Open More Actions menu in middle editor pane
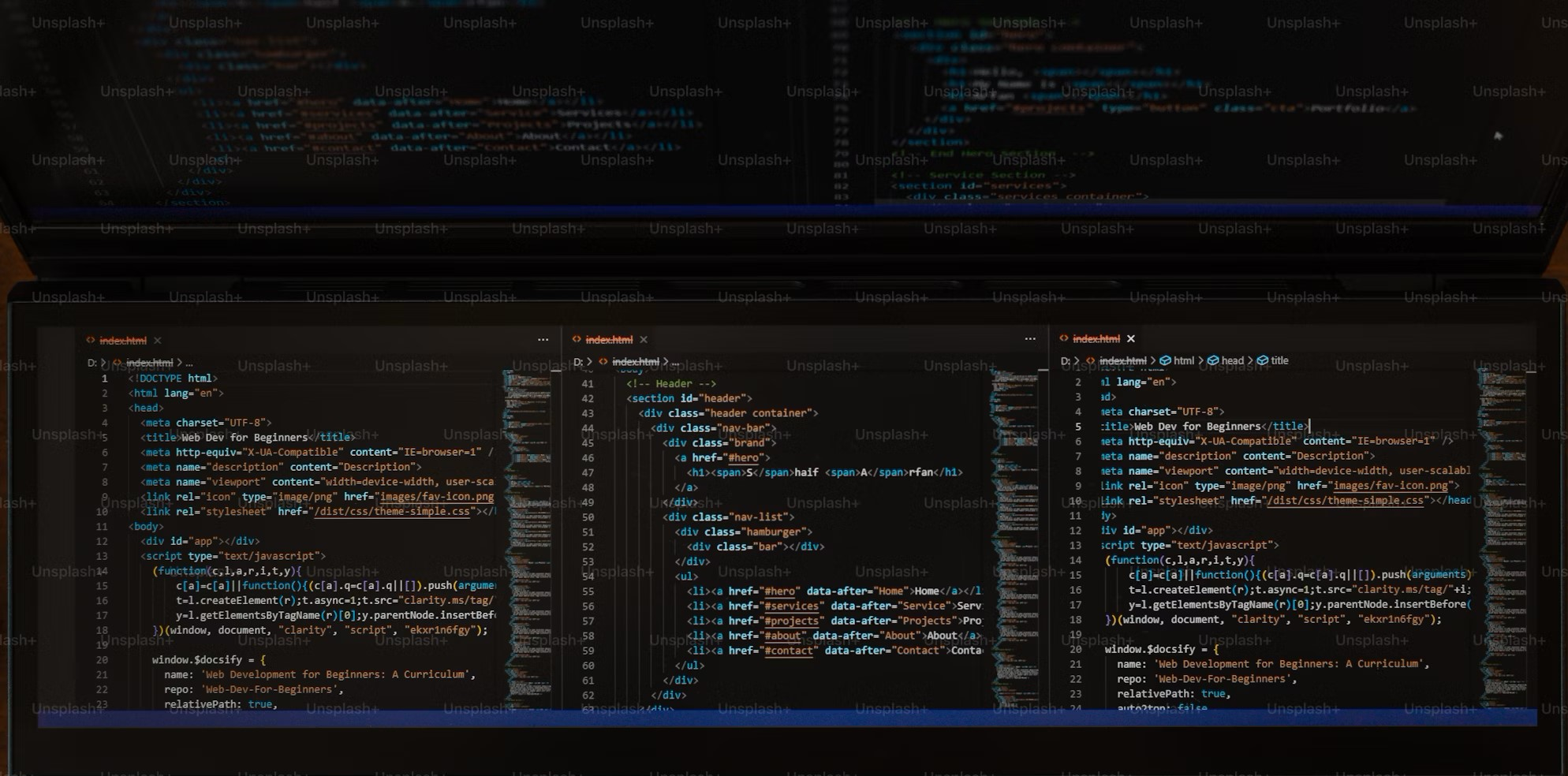This screenshot has width=1568, height=776. pos(1030,339)
